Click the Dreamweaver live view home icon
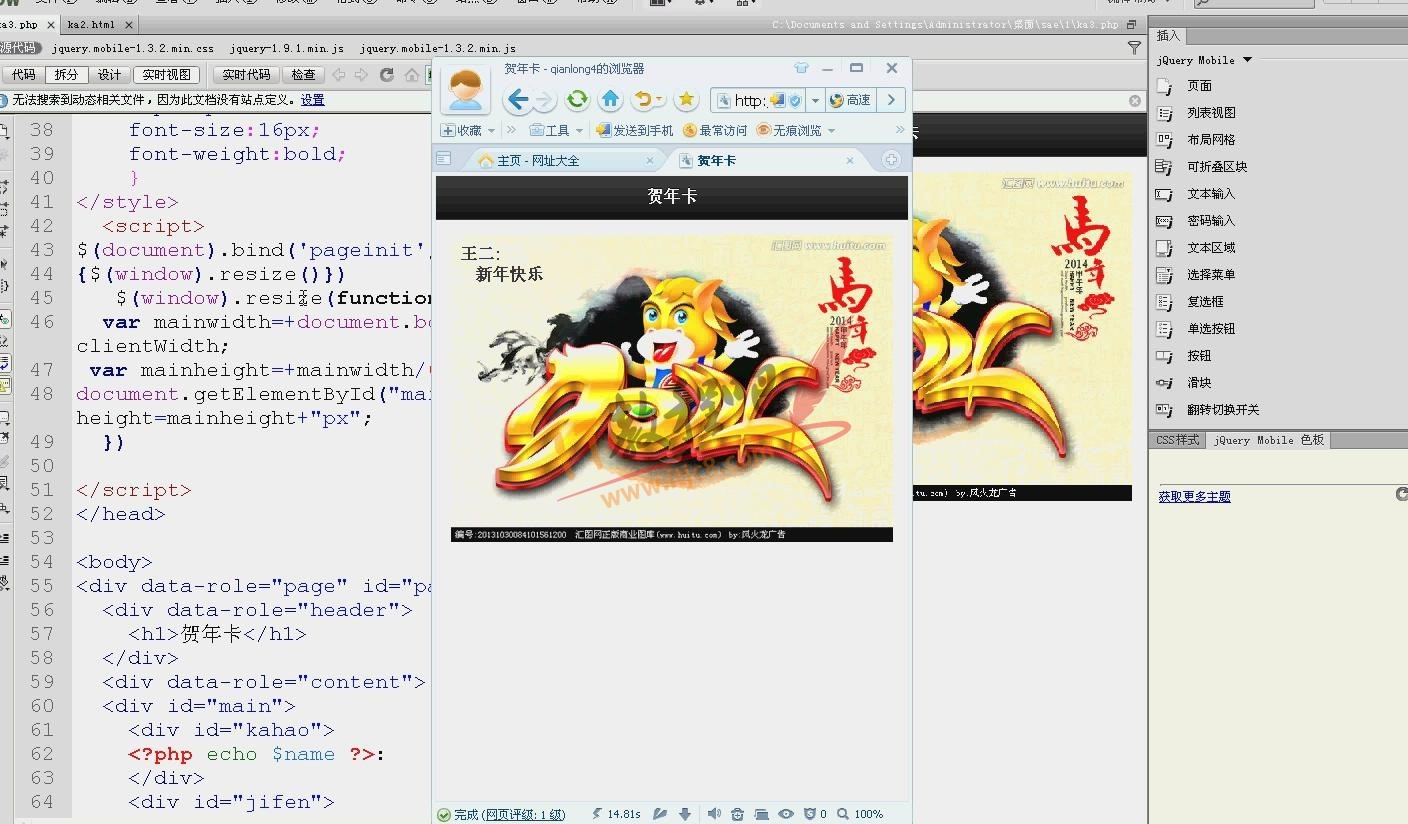 [412, 75]
